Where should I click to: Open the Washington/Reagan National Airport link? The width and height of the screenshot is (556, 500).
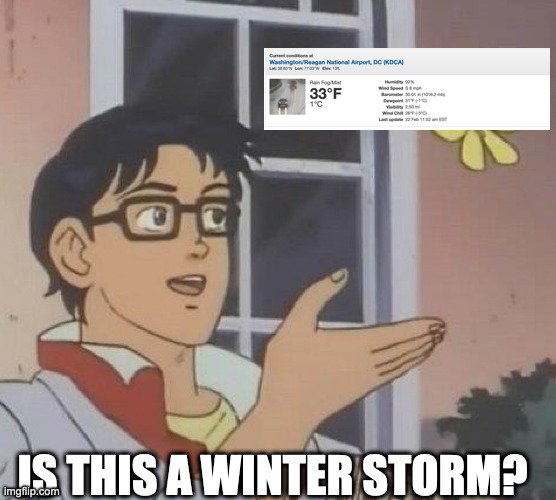[336, 62]
